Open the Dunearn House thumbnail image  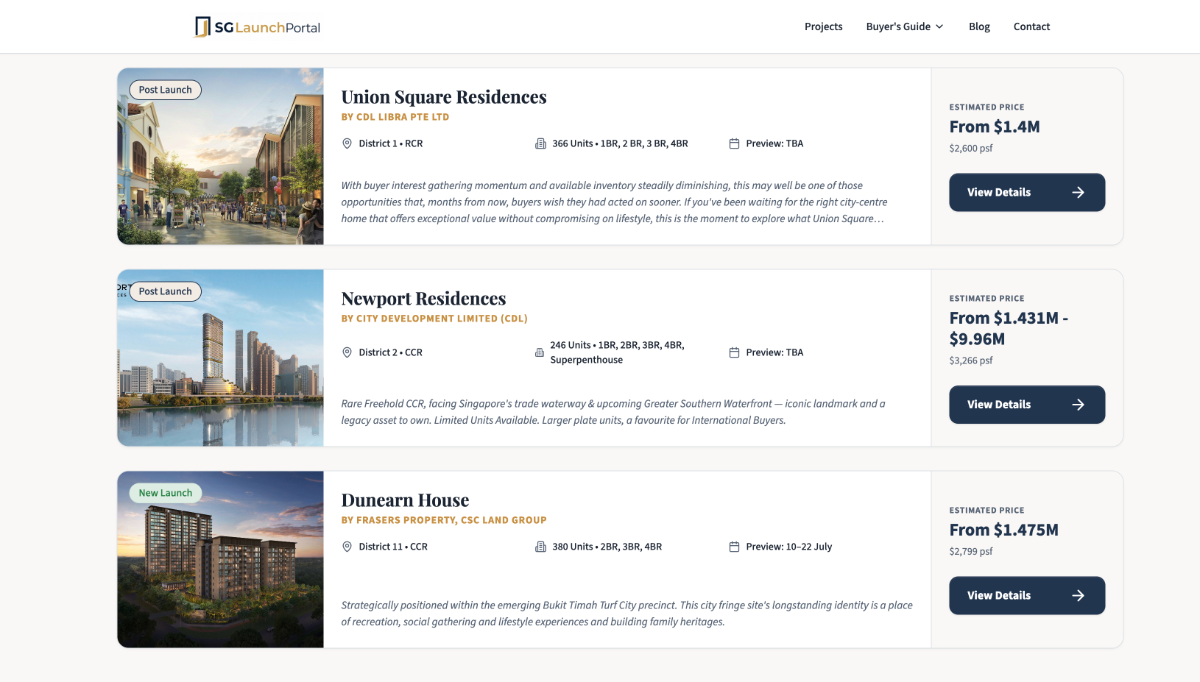(220, 559)
